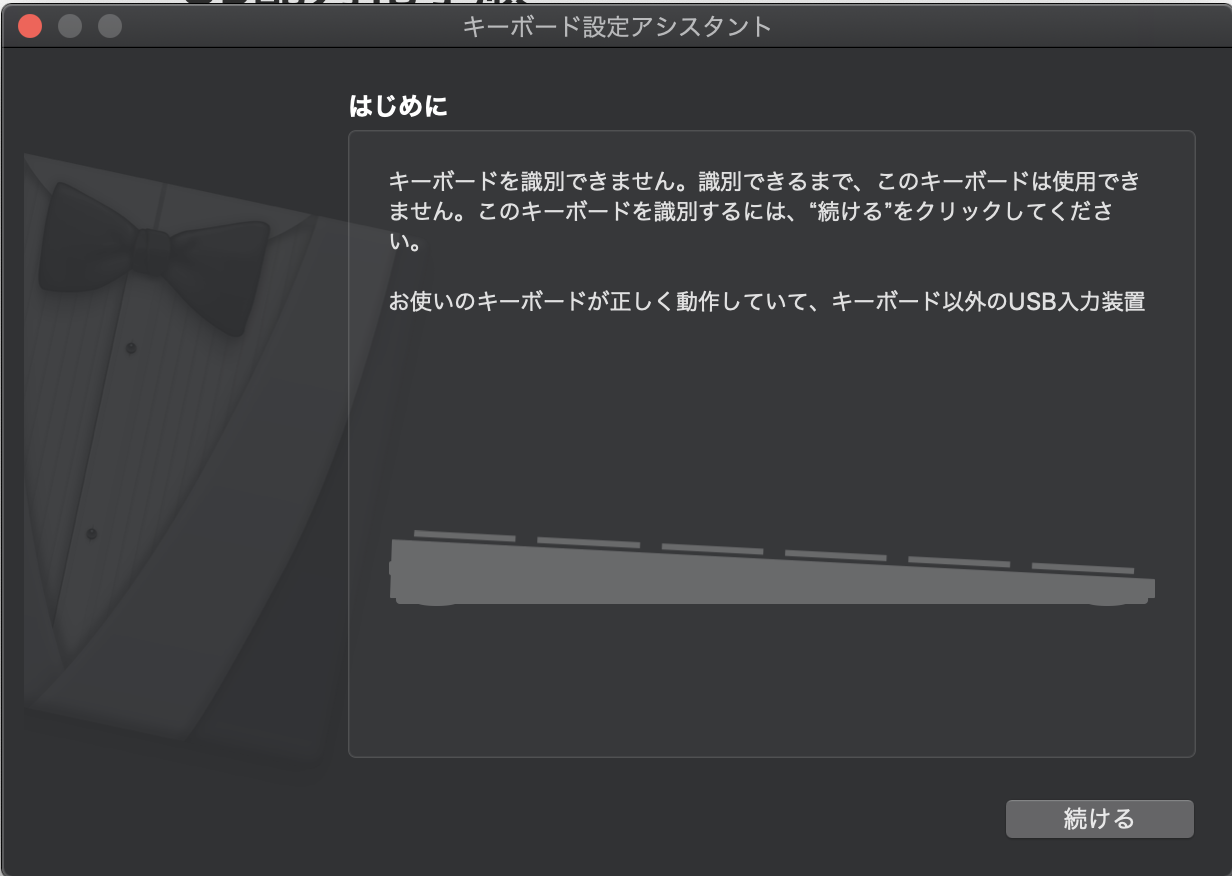Click the lower shirt stud on tuxedo
This screenshot has height=876, width=1232.
tap(91, 534)
